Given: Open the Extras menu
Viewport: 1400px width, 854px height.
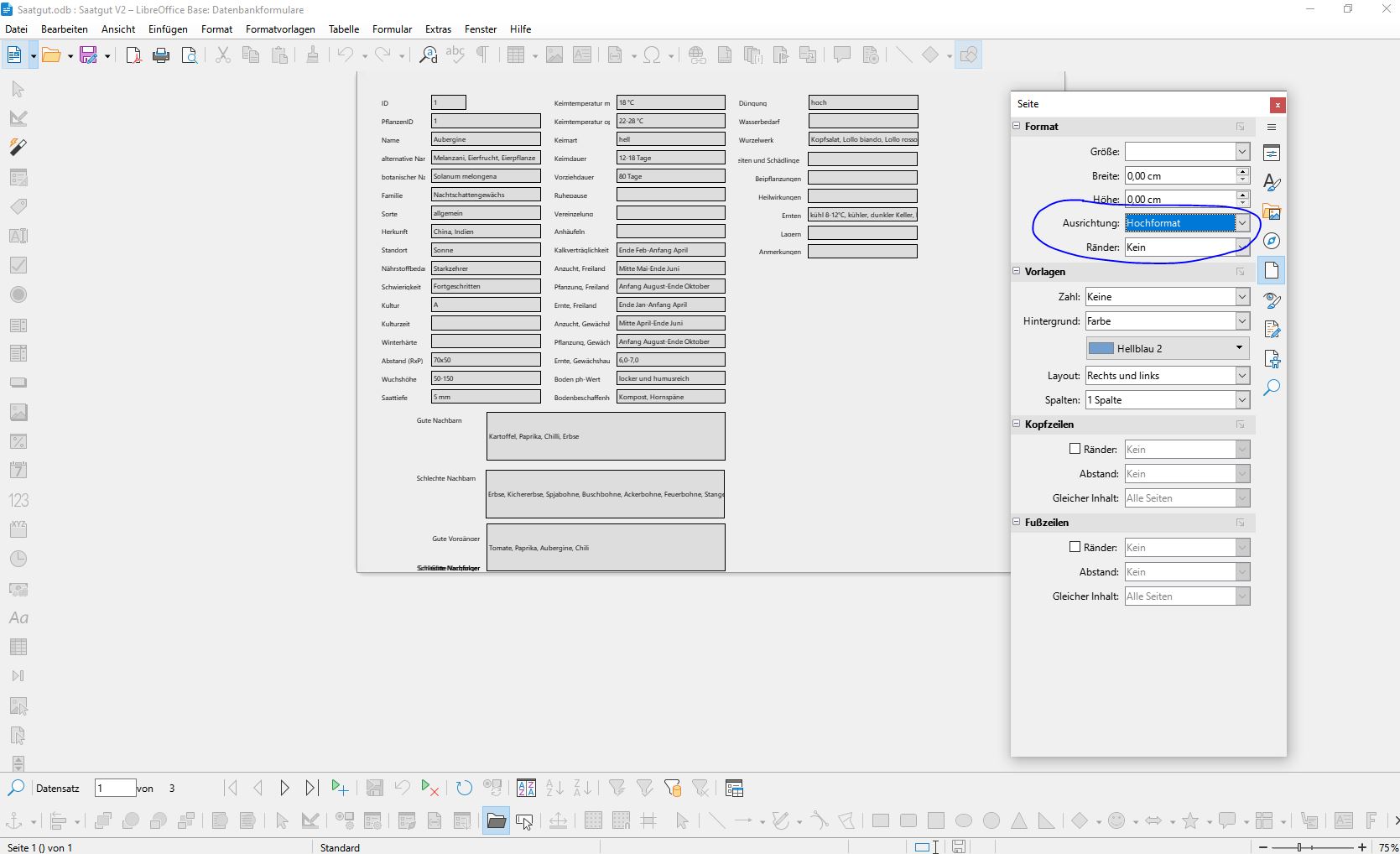Looking at the screenshot, I should 438,29.
